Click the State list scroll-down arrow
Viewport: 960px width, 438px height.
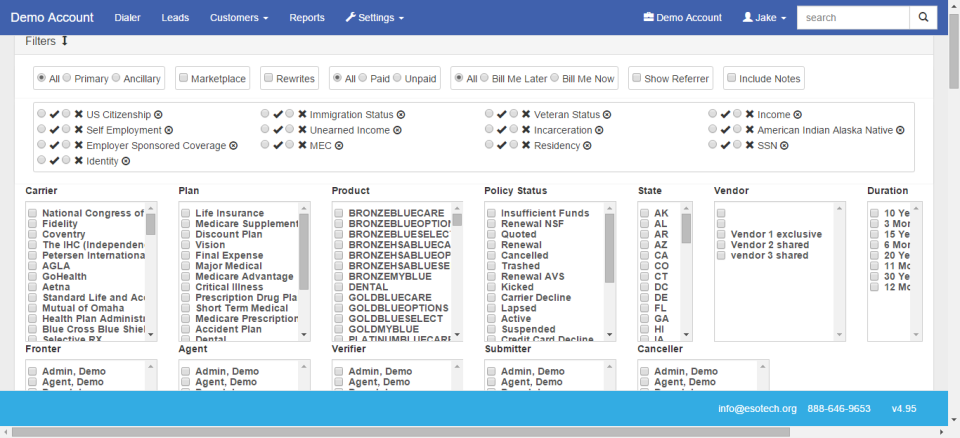pyautogui.click(x=686, y=335)
